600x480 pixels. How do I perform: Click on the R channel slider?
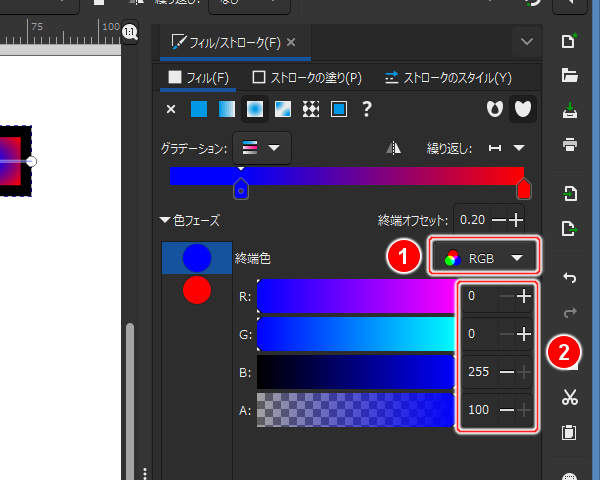pos(355,296)
